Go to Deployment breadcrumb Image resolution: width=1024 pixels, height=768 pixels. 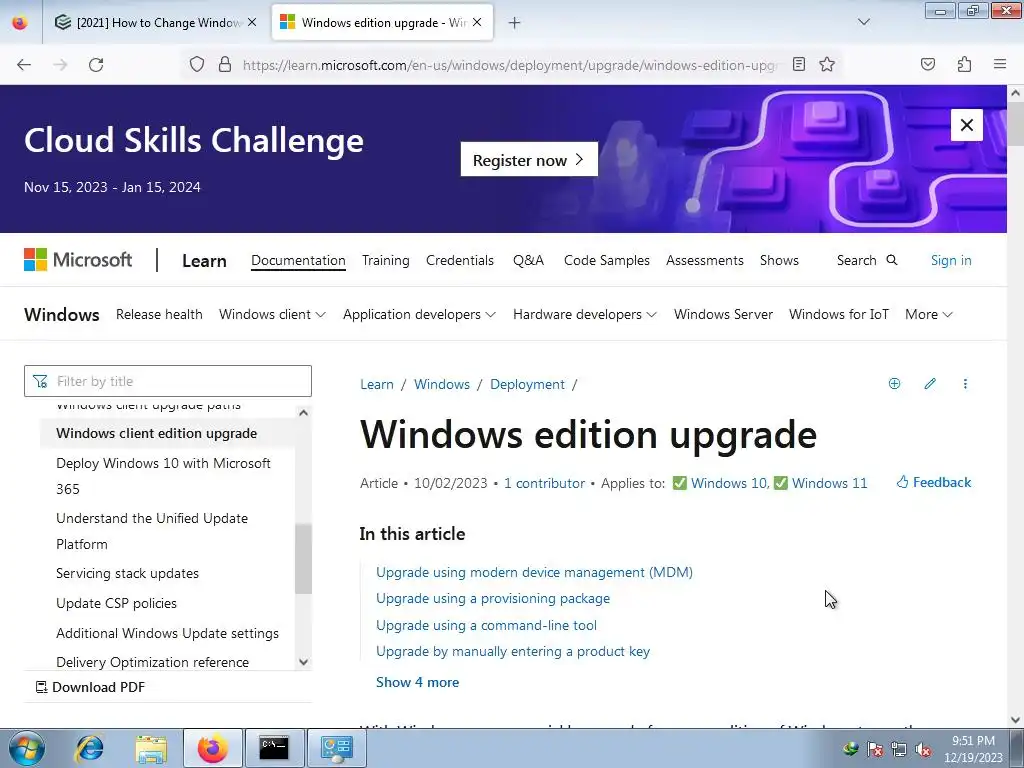tap(527, 384)
